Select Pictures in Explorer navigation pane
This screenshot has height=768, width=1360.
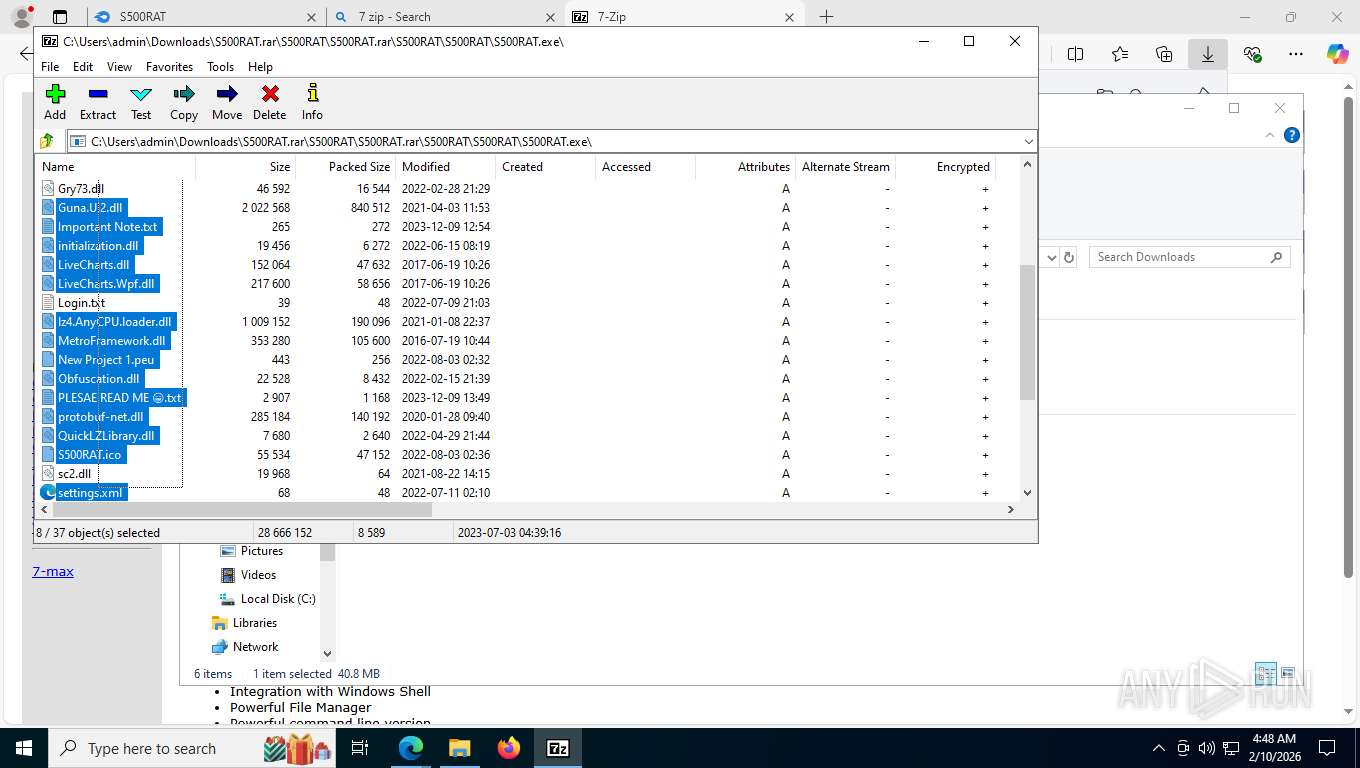pyautogui.click(x=251, y=551)
